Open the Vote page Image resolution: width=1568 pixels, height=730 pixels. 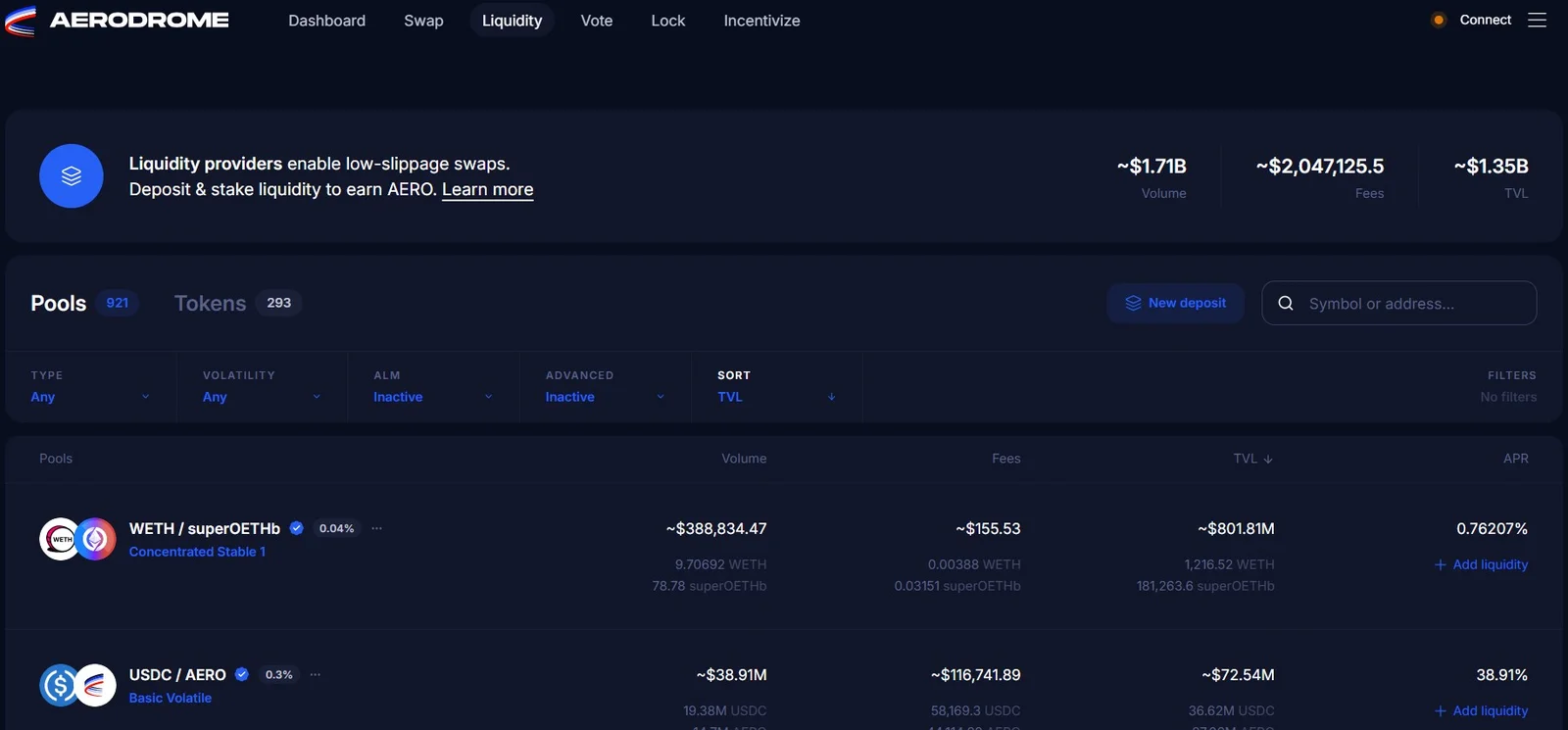point(597,21)
